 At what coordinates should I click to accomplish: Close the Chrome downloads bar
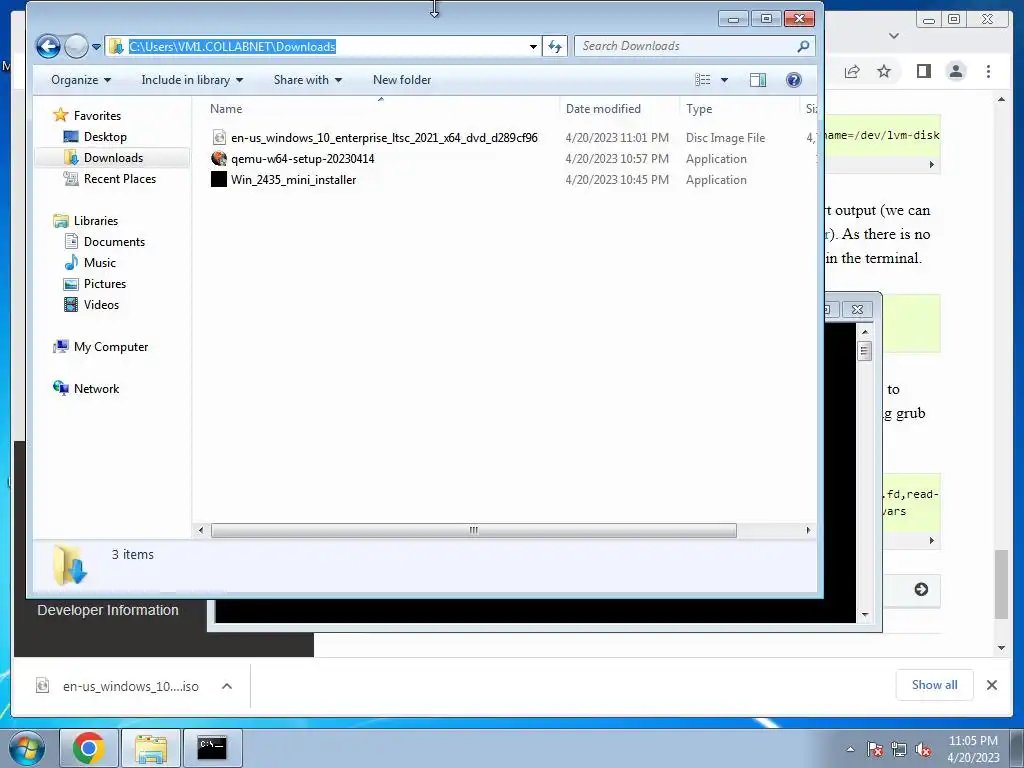click(991, 685)
